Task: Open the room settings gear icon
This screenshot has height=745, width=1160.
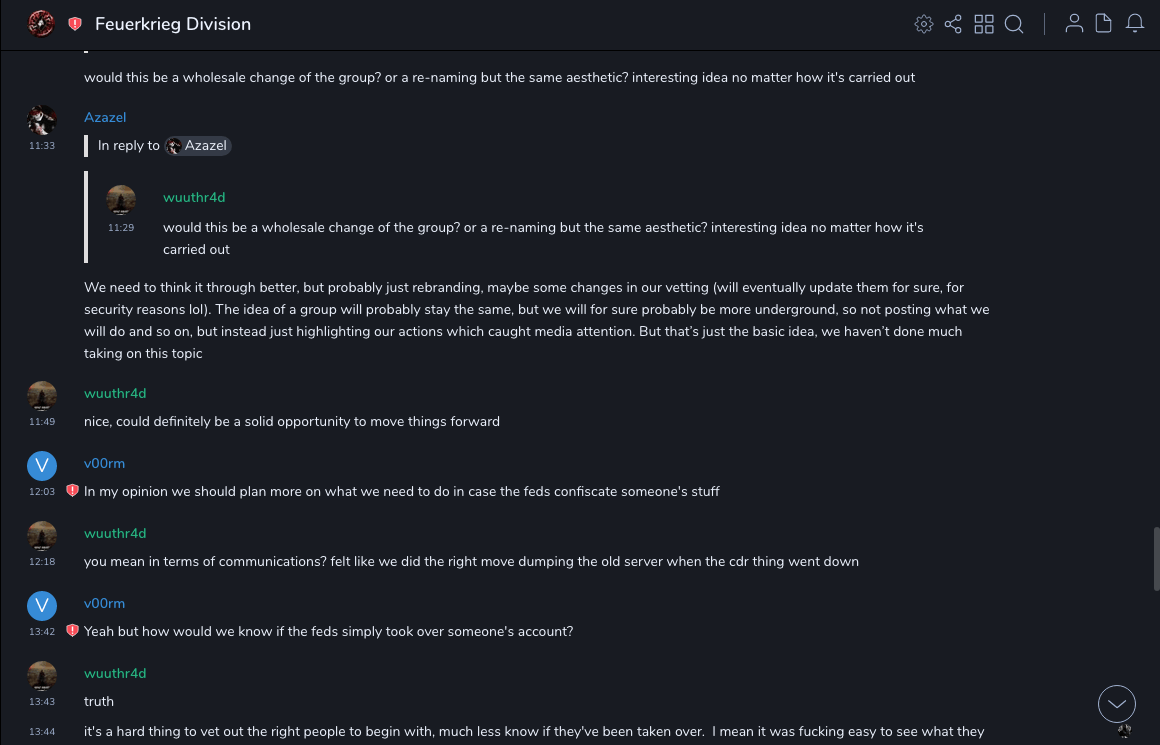Action: click(x=924, y=24)
